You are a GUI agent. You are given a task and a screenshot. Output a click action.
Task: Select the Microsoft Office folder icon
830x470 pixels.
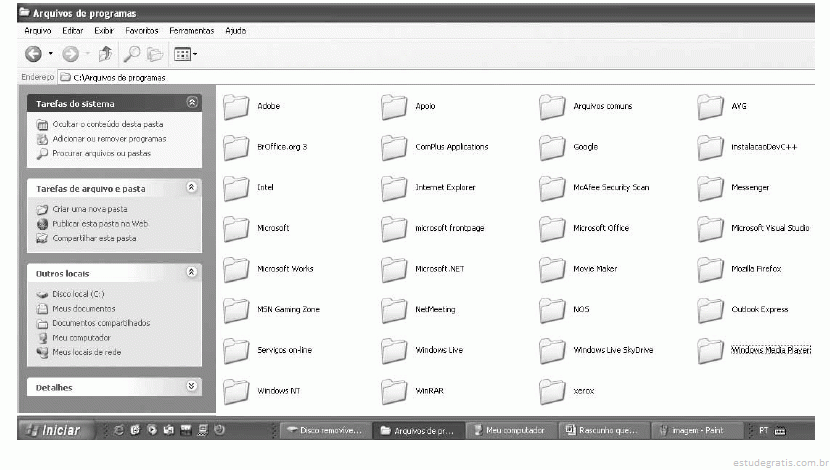point(552,229)
